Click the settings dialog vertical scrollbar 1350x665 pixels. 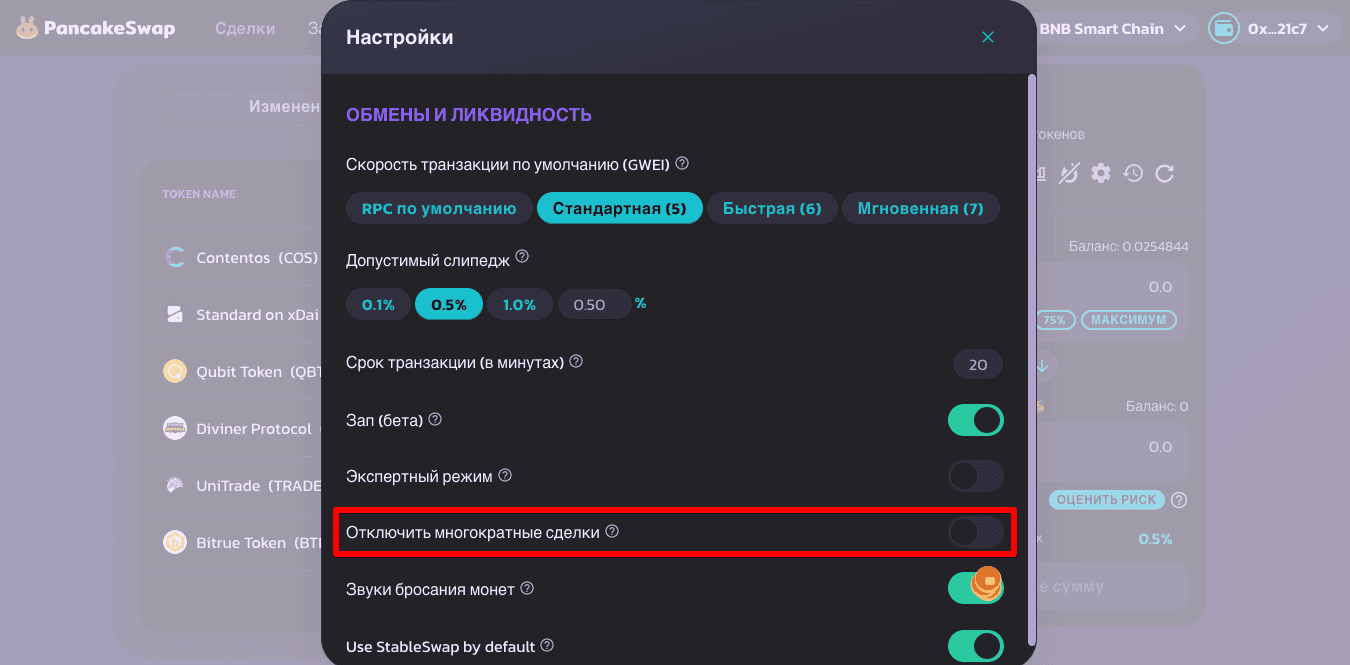1032,358
